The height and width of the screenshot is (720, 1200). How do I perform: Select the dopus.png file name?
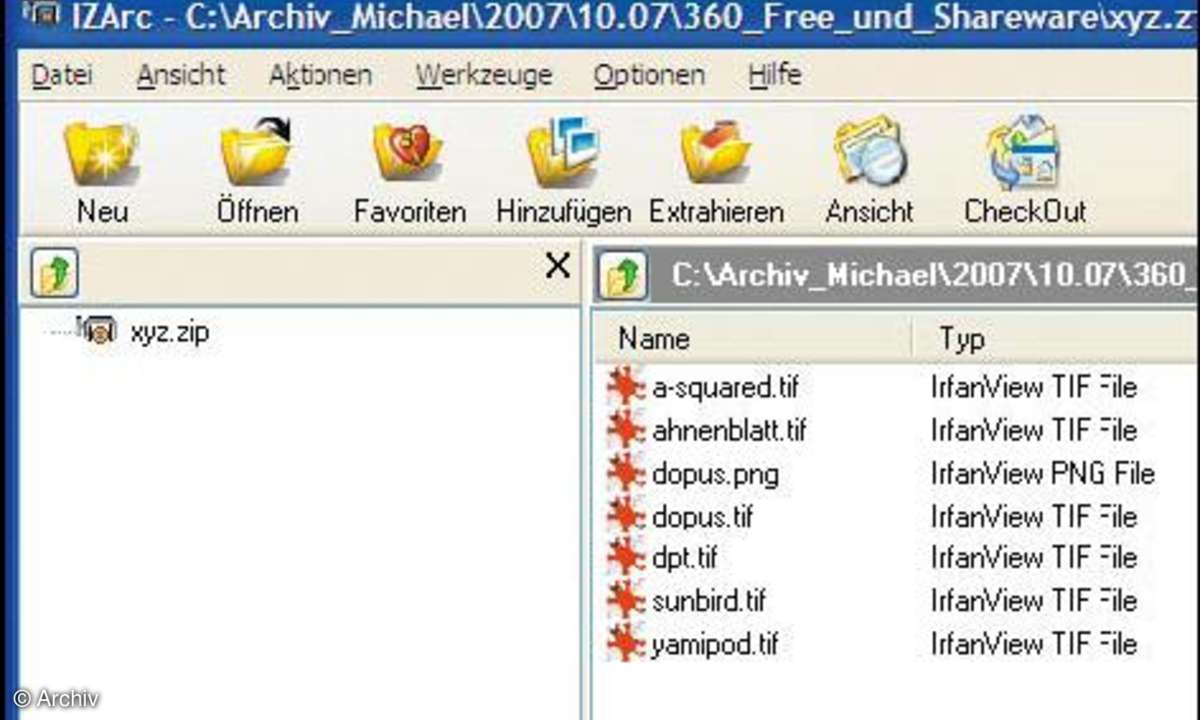(x=715, y=473)
